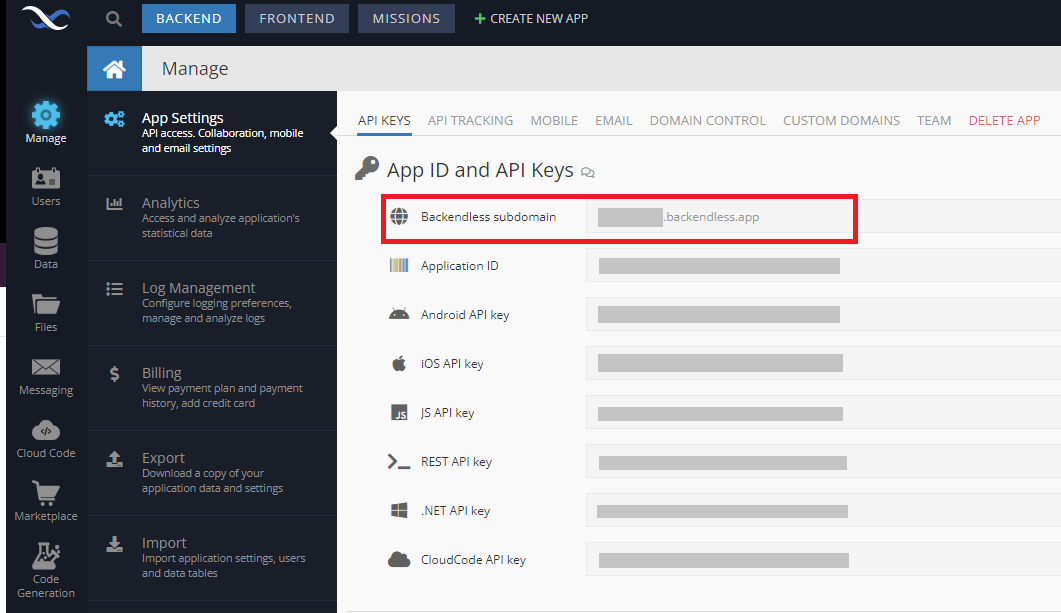Open Log Management menu entry
Viewport: 1061px width, 613px height.
click(212, 304)
